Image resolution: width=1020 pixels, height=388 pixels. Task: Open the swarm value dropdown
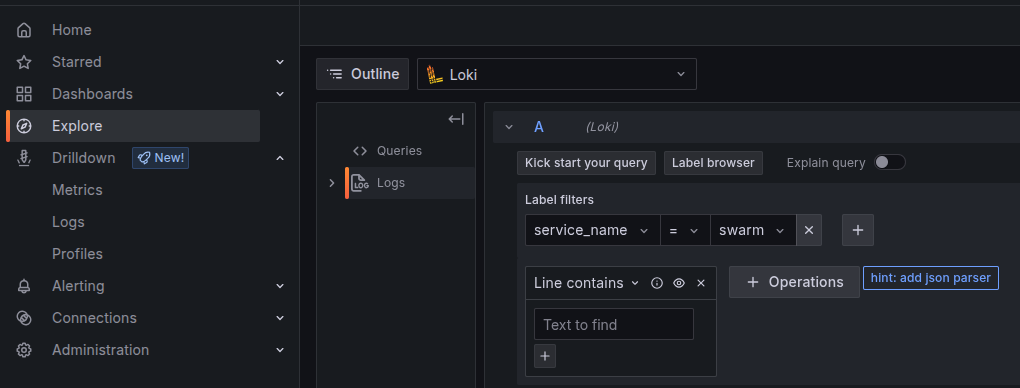point(753,230)
